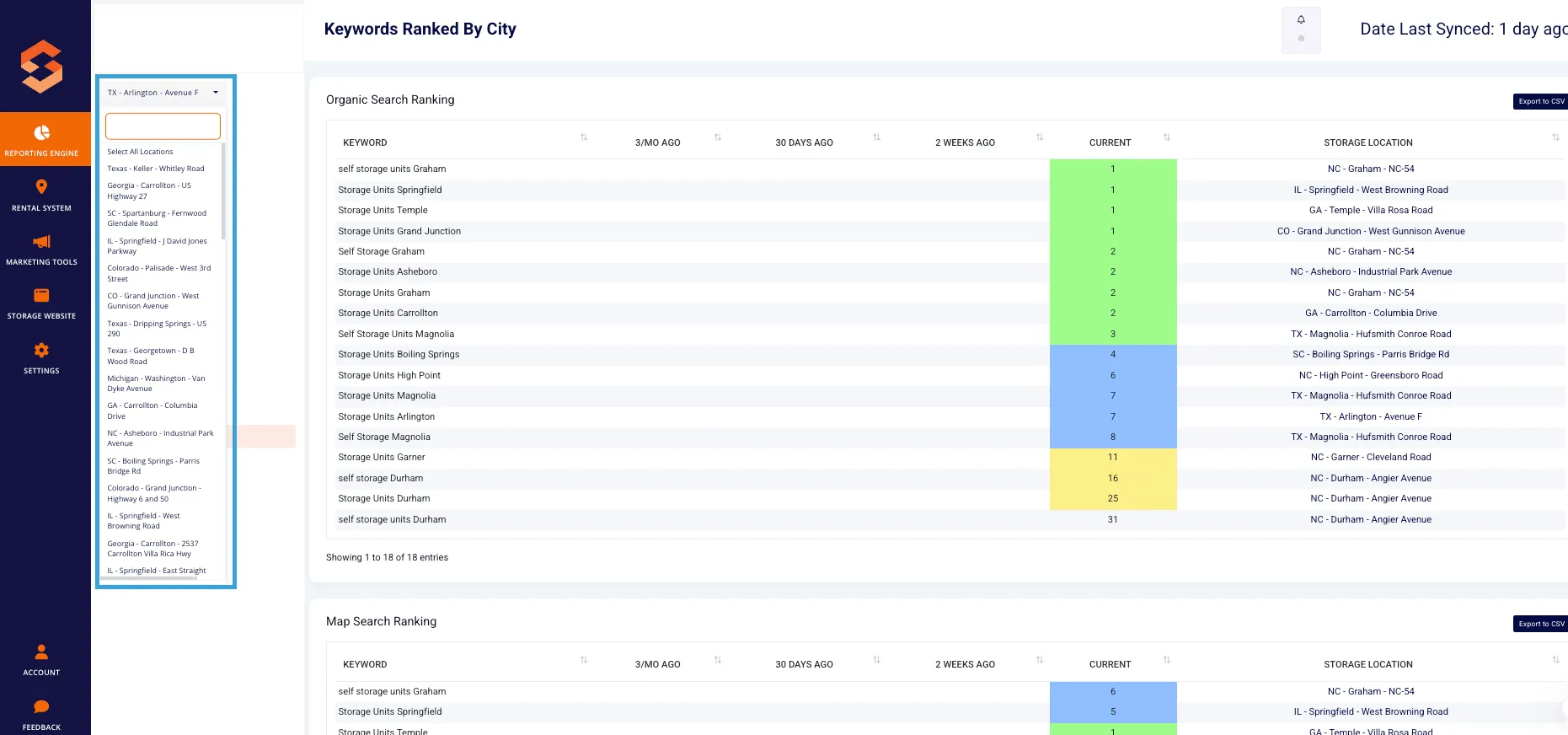Screen dimensions: 1568x735
Task: Sort Organic table by 3/MO AGO
Action: click(718, 137)
